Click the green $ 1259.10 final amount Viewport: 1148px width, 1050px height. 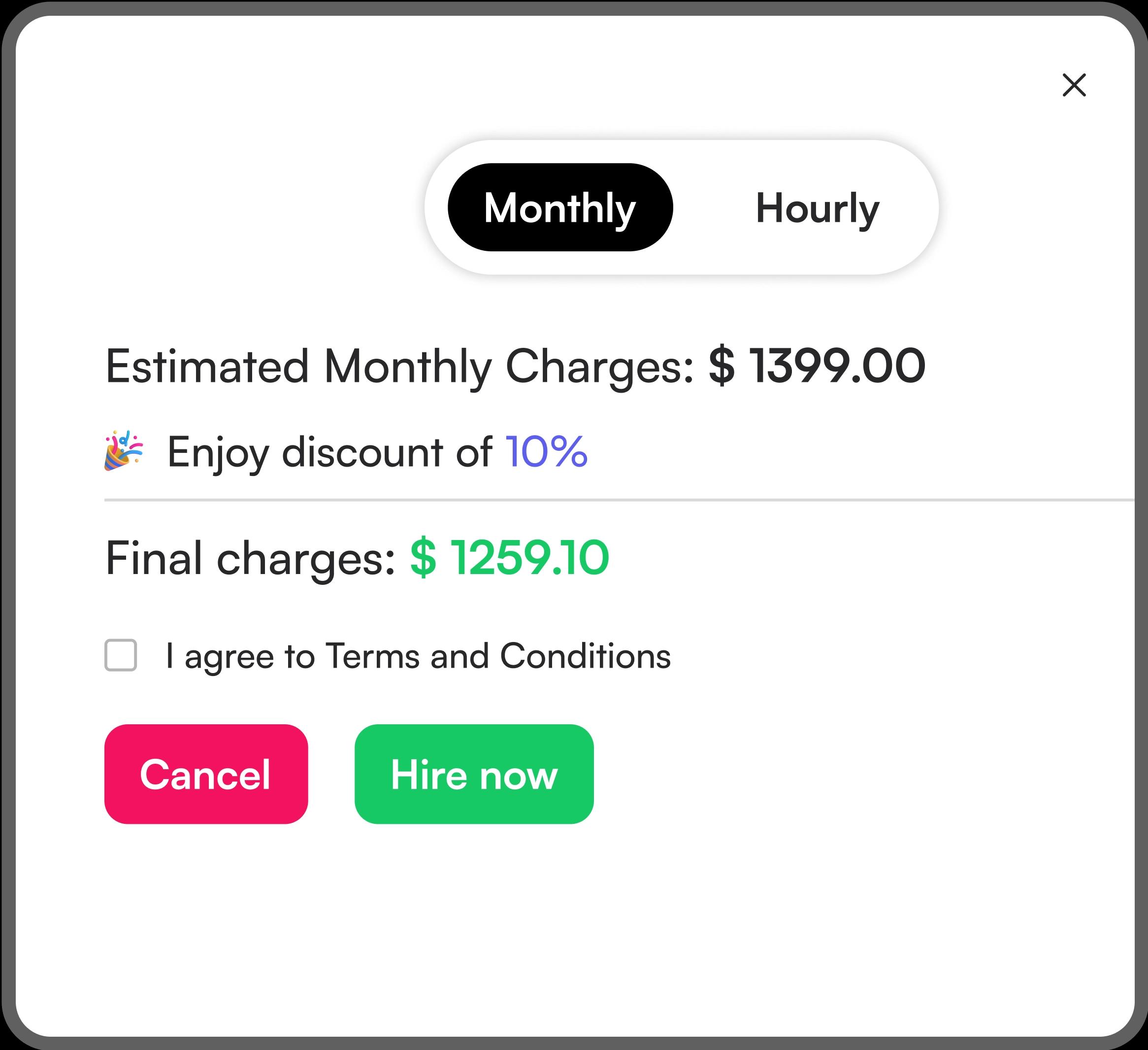tap(510, 557)
